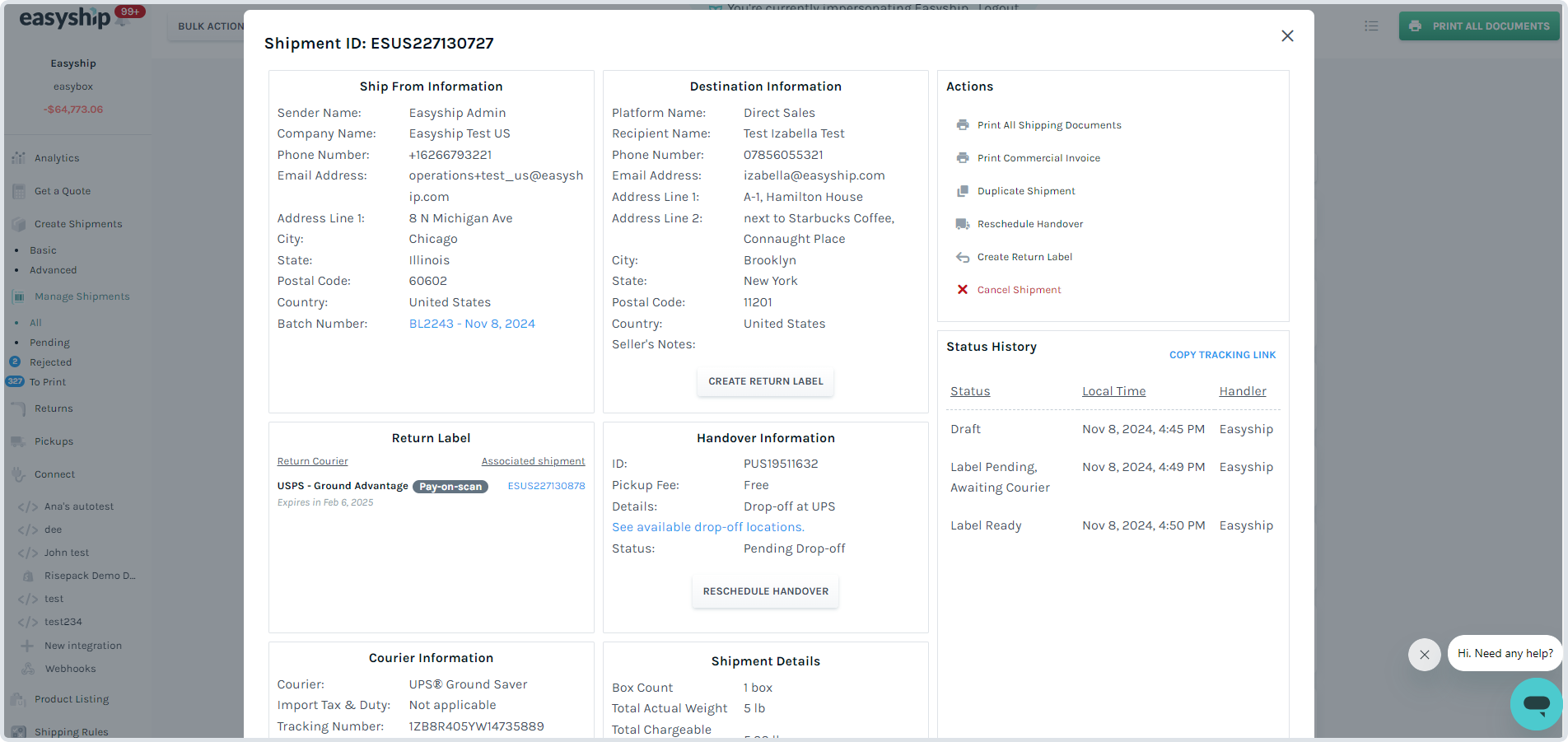This screenshot has width=1568, height=742.
Task: Click the New integration plus icon
Action: pos(28,646)
